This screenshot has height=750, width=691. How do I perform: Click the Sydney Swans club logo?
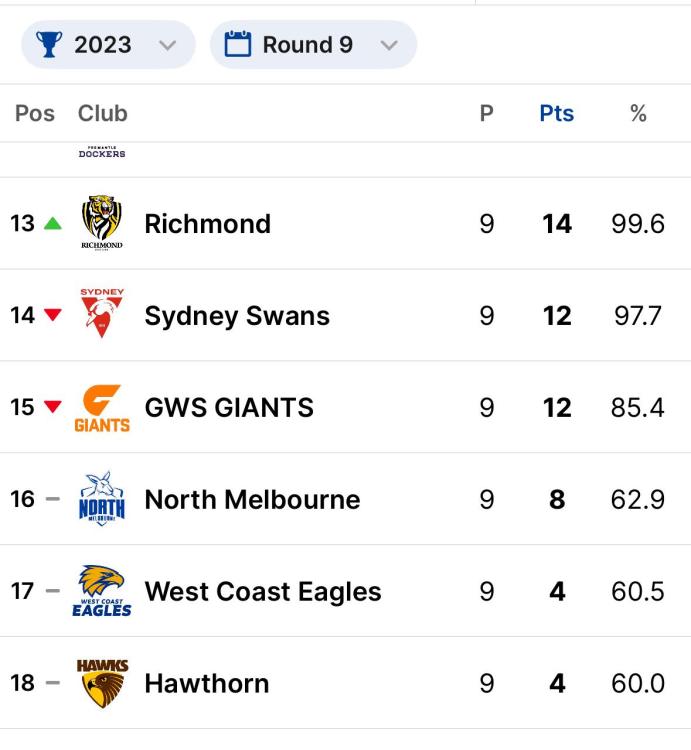tap(102, 313)
